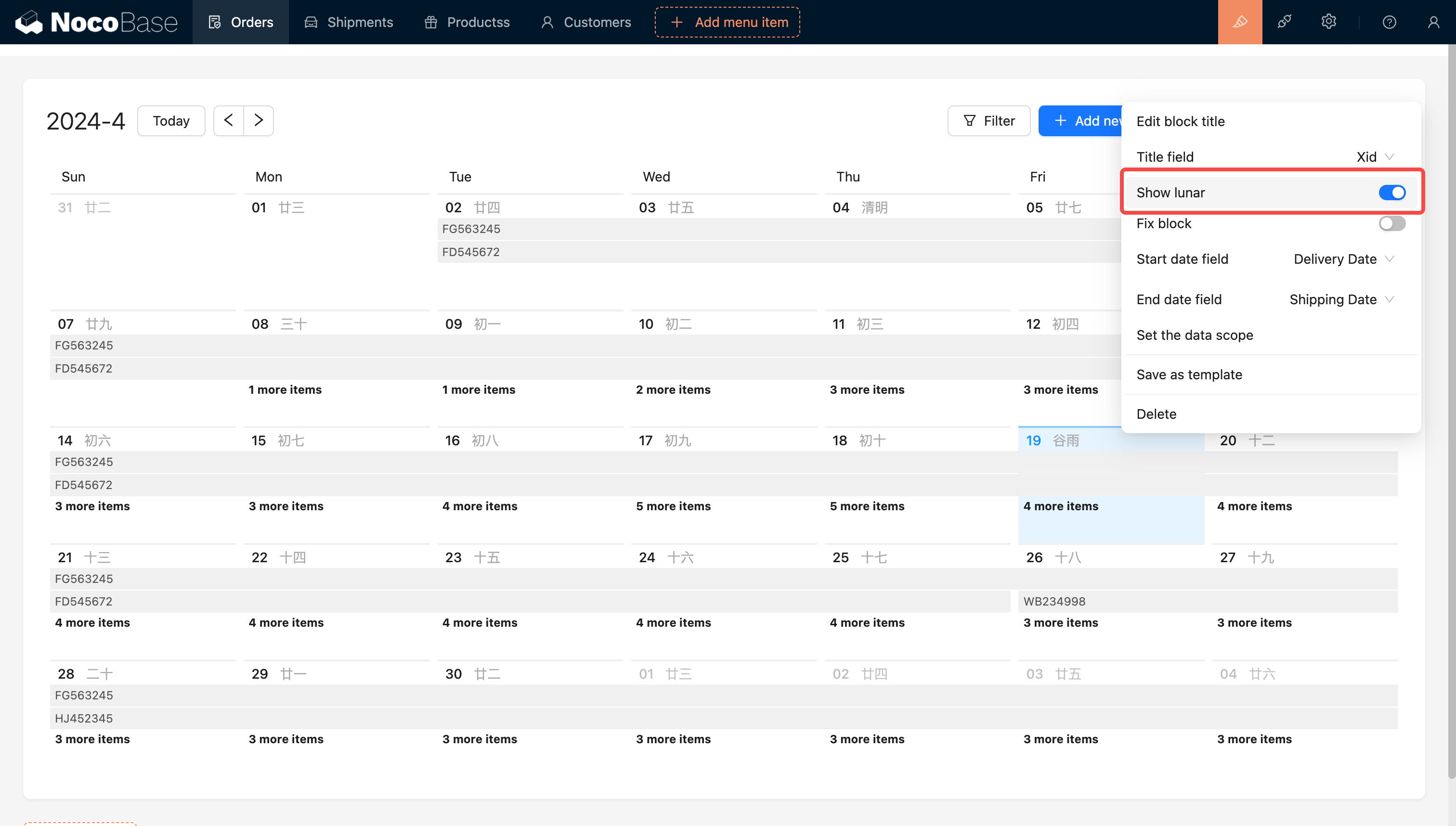Open the plugin manager icon
The height and width of the screenshot is (826, 1456).
(1284, 22)
